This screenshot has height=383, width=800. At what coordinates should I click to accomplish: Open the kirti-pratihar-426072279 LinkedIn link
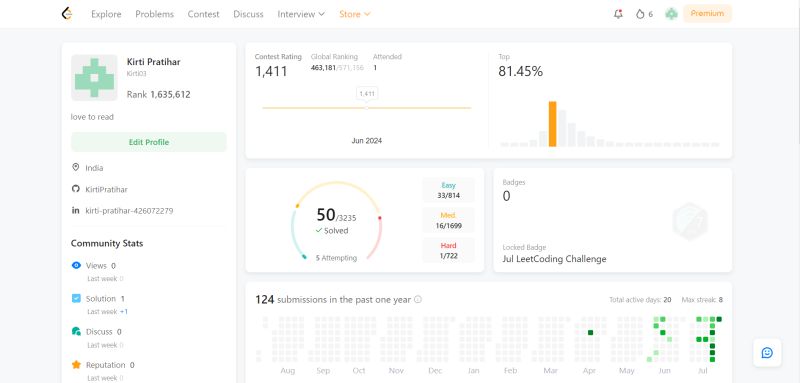click(x=129, y=211)
